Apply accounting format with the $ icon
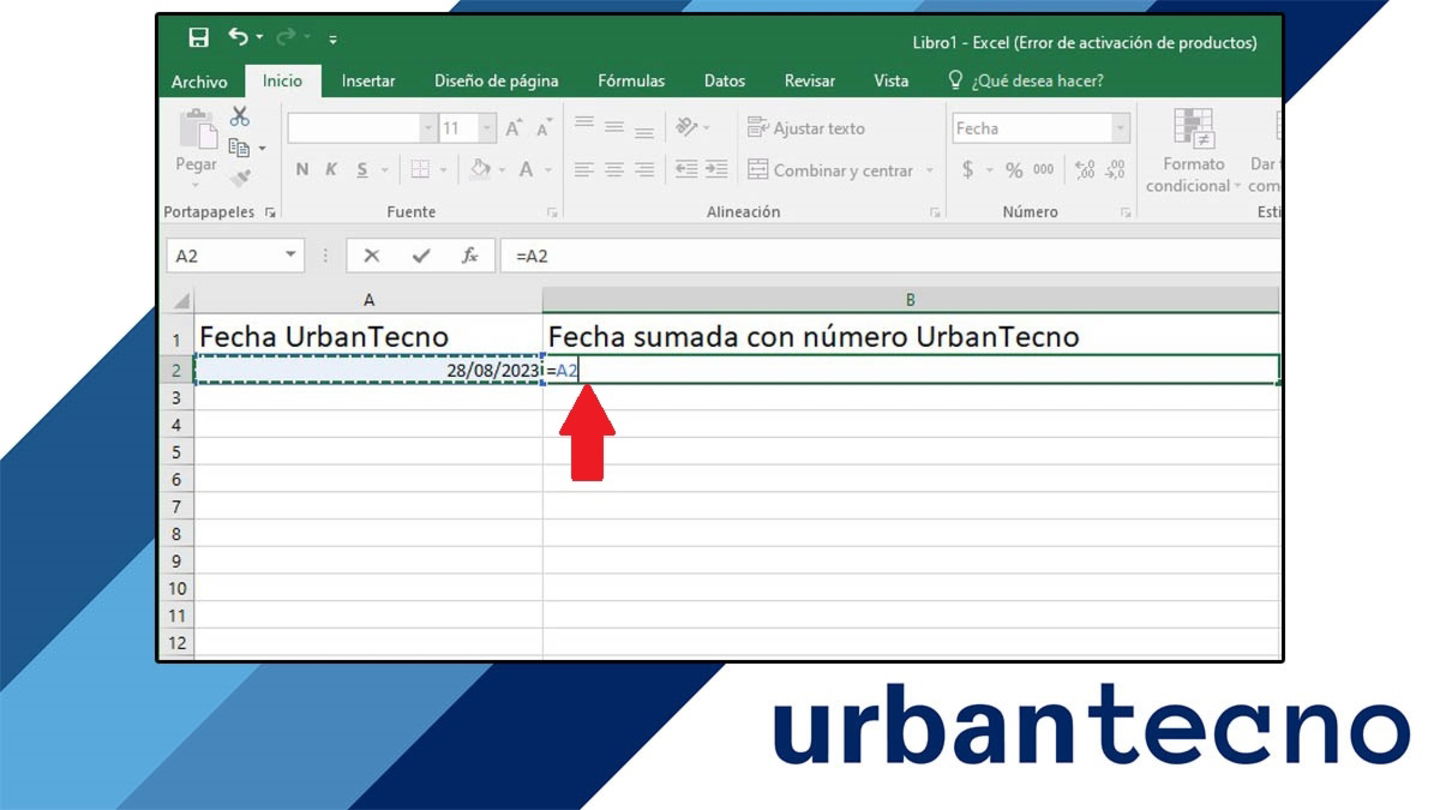 coord(967,170)
